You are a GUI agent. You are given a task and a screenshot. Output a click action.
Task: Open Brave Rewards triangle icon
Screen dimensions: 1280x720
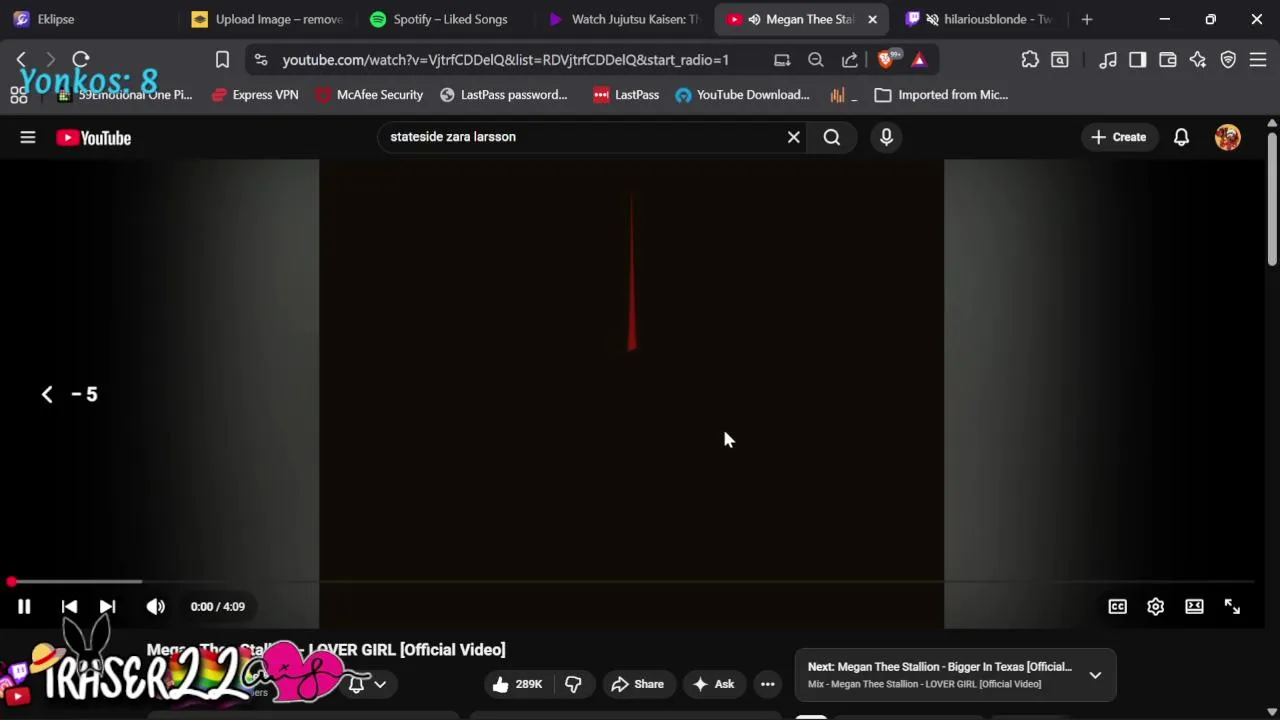point(919,60)
